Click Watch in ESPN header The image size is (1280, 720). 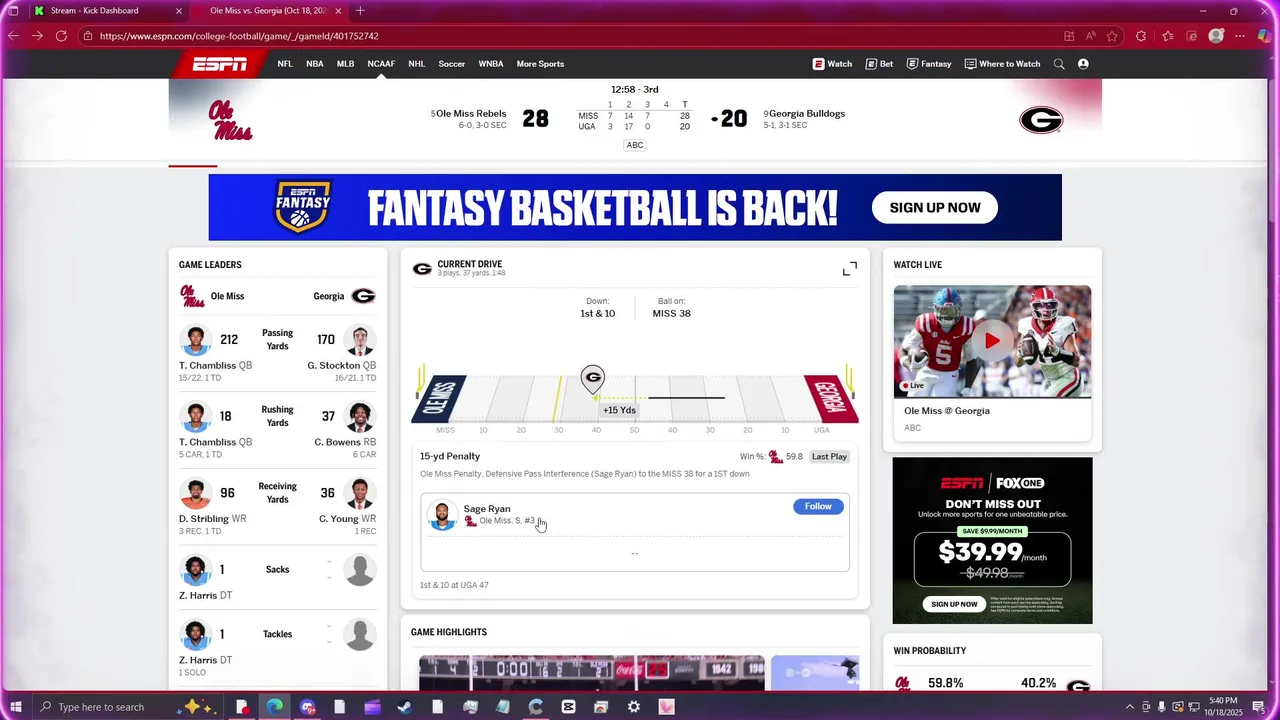coord(832,64)
